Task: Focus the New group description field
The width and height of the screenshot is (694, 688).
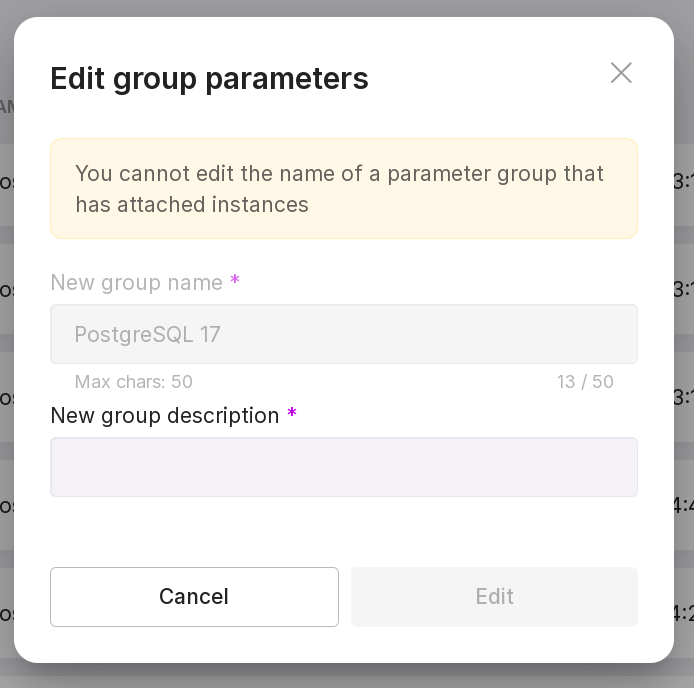Action: tap(343, 467)
